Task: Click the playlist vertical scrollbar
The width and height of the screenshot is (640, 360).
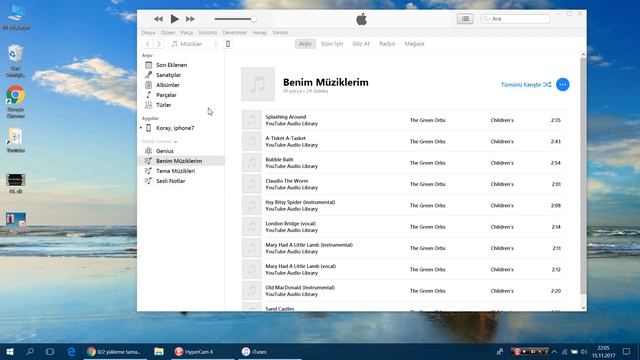Action: [x=583, y=176]
